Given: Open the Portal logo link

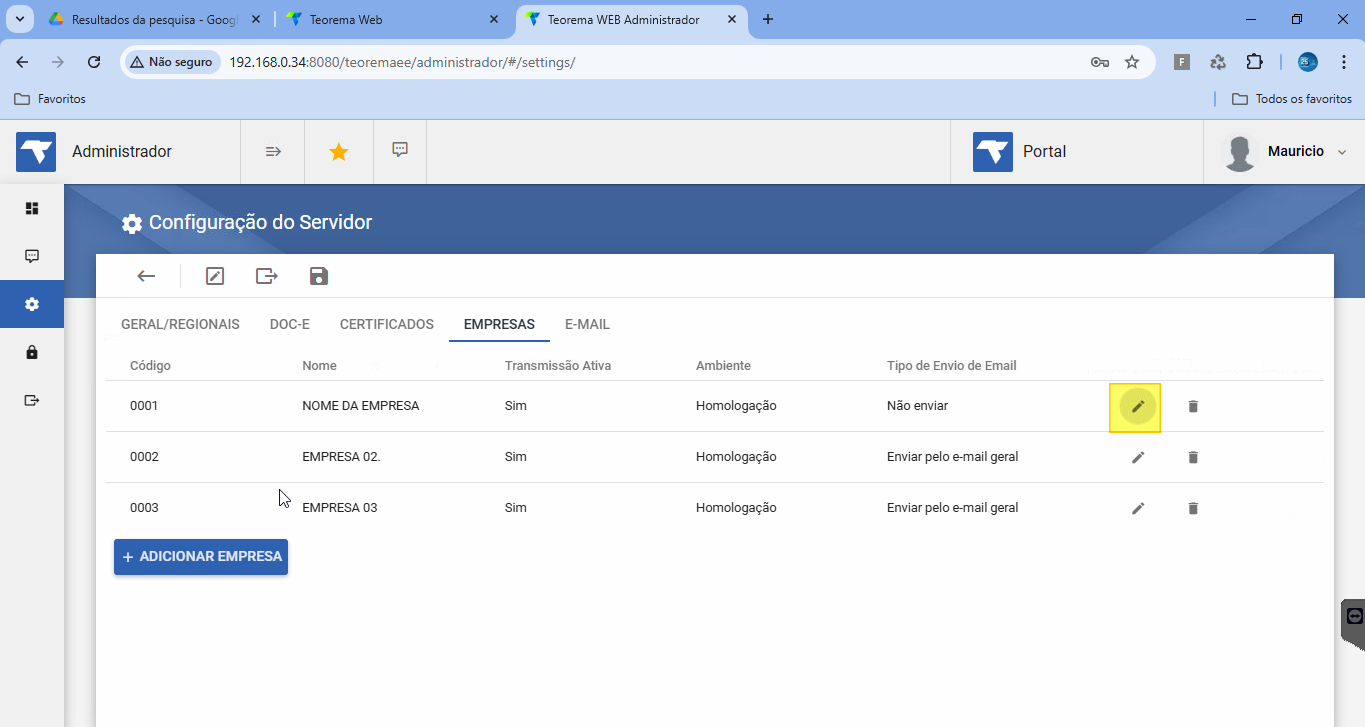Looking at the screenshot, I should click(x=993, y=152).
